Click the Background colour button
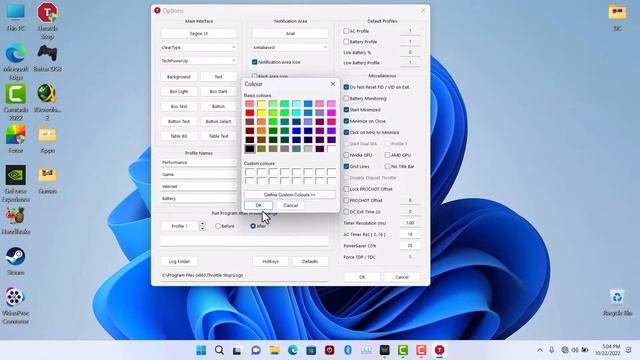Viewport: 640px width, 360px height. 179,77
